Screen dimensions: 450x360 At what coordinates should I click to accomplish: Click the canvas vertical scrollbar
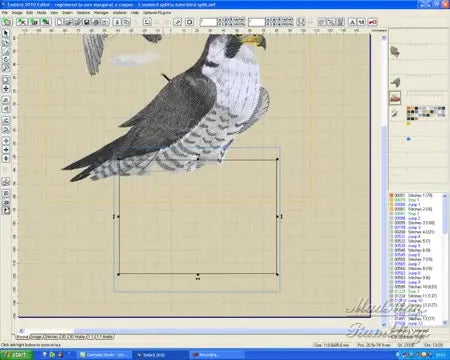[384, 180]
